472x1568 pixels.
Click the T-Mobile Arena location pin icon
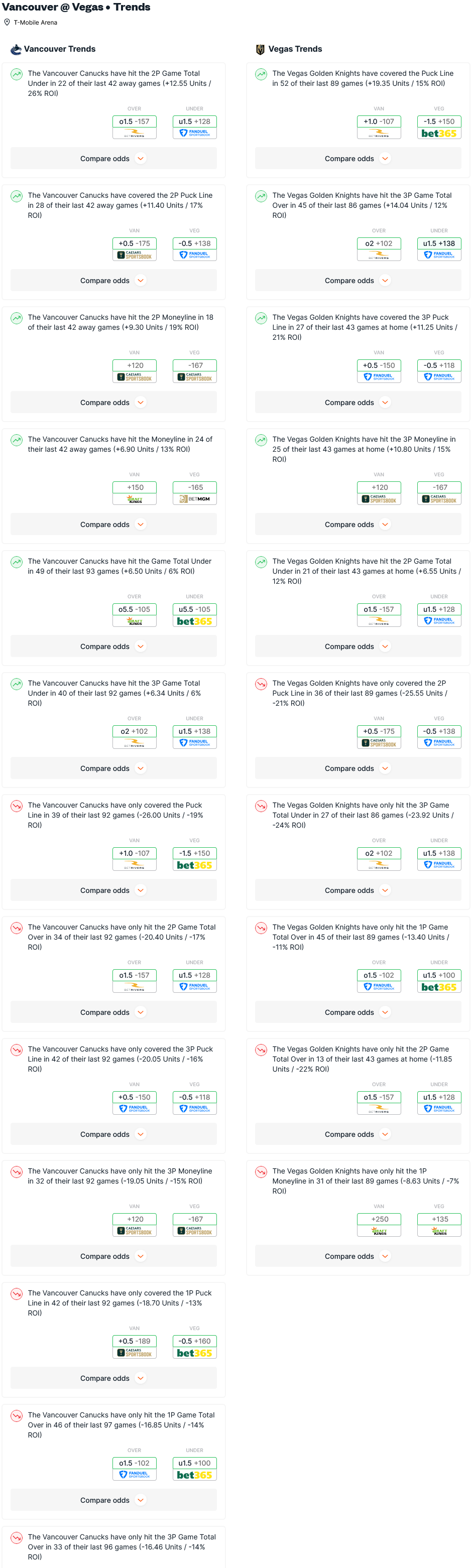[8, 23]
